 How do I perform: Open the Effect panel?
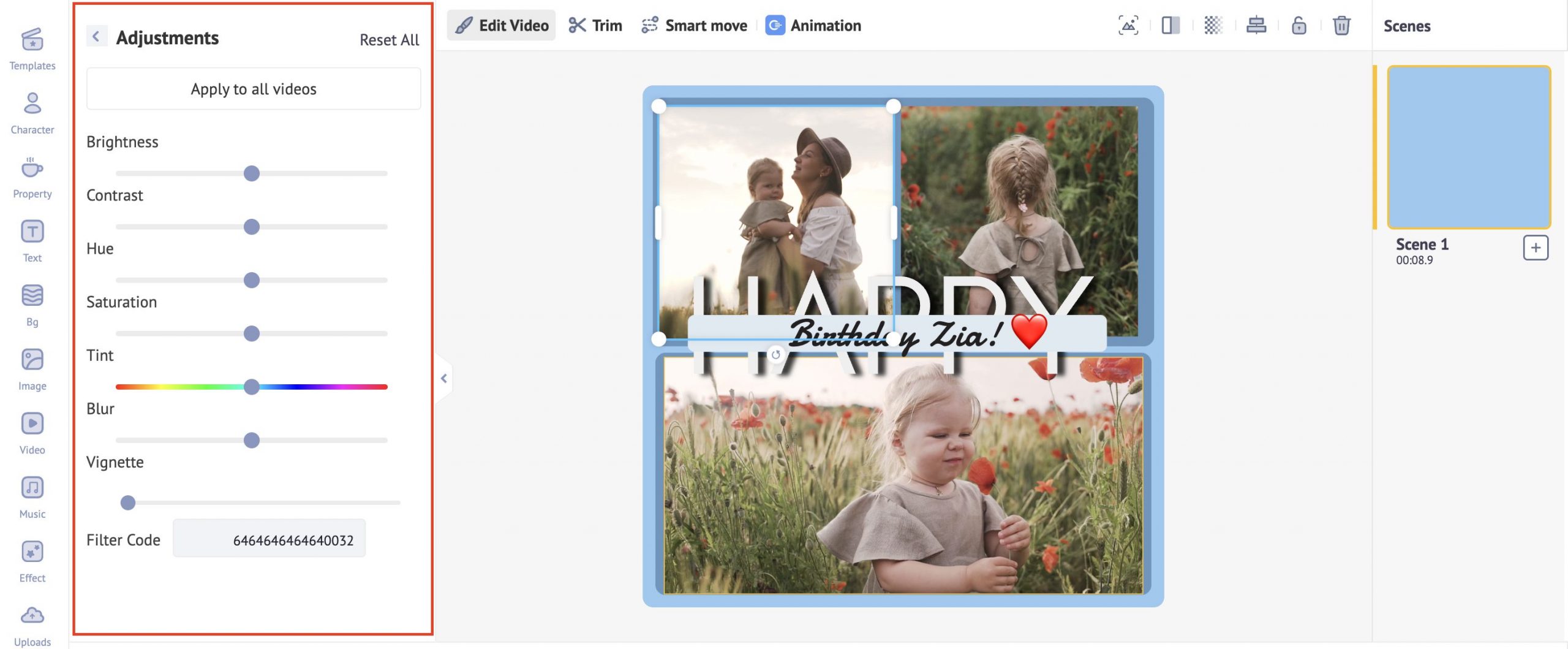32,561
